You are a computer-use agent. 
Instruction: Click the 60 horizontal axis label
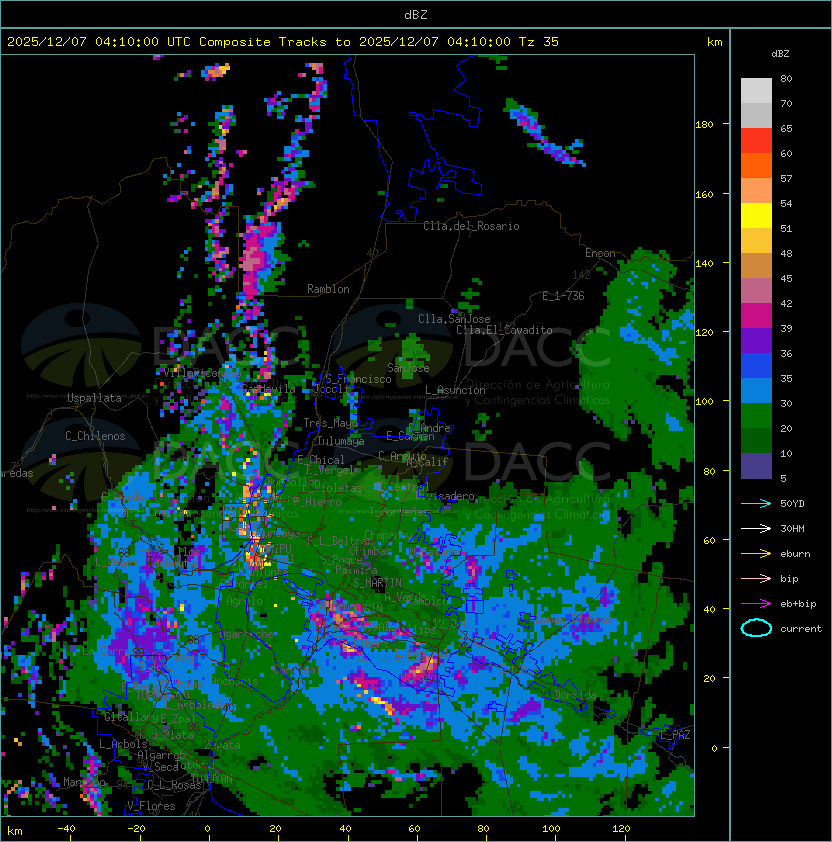coord(414,829)
